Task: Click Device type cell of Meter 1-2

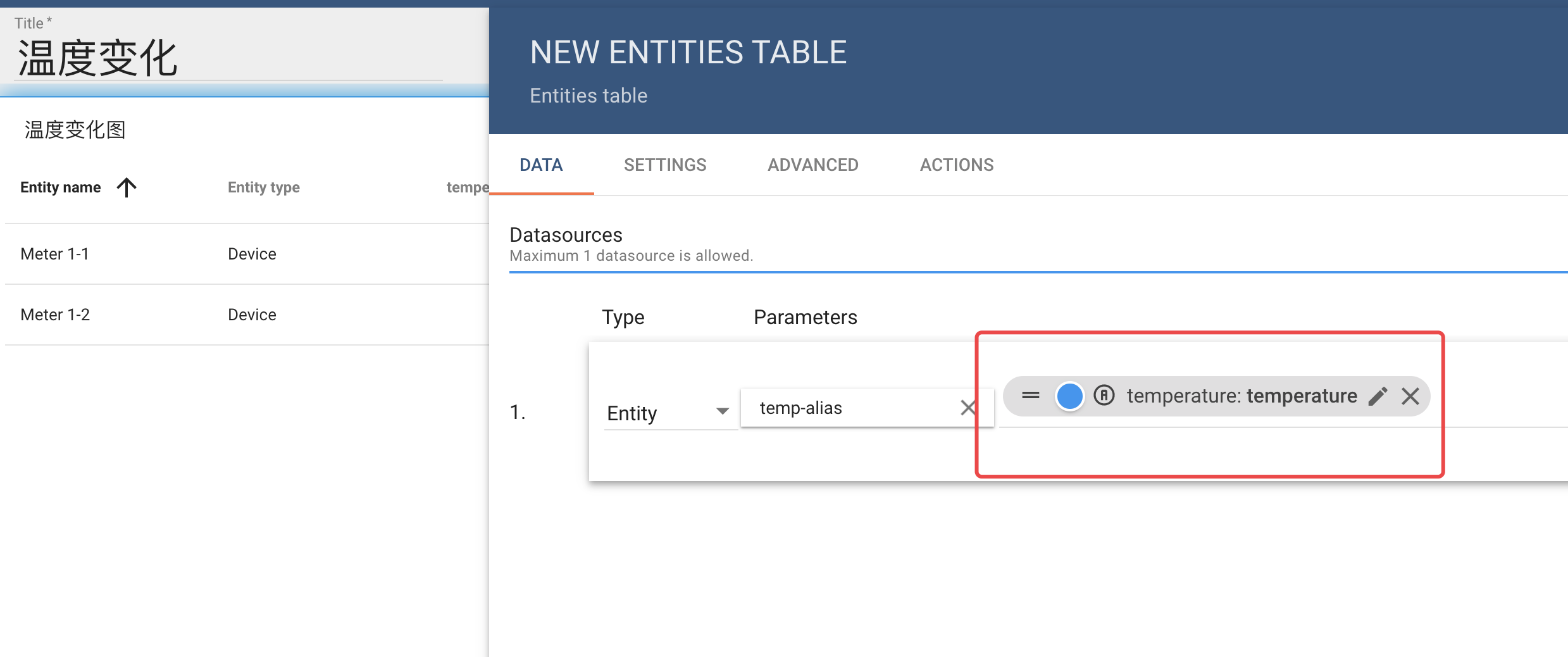Action: click(x=252, y=315)
